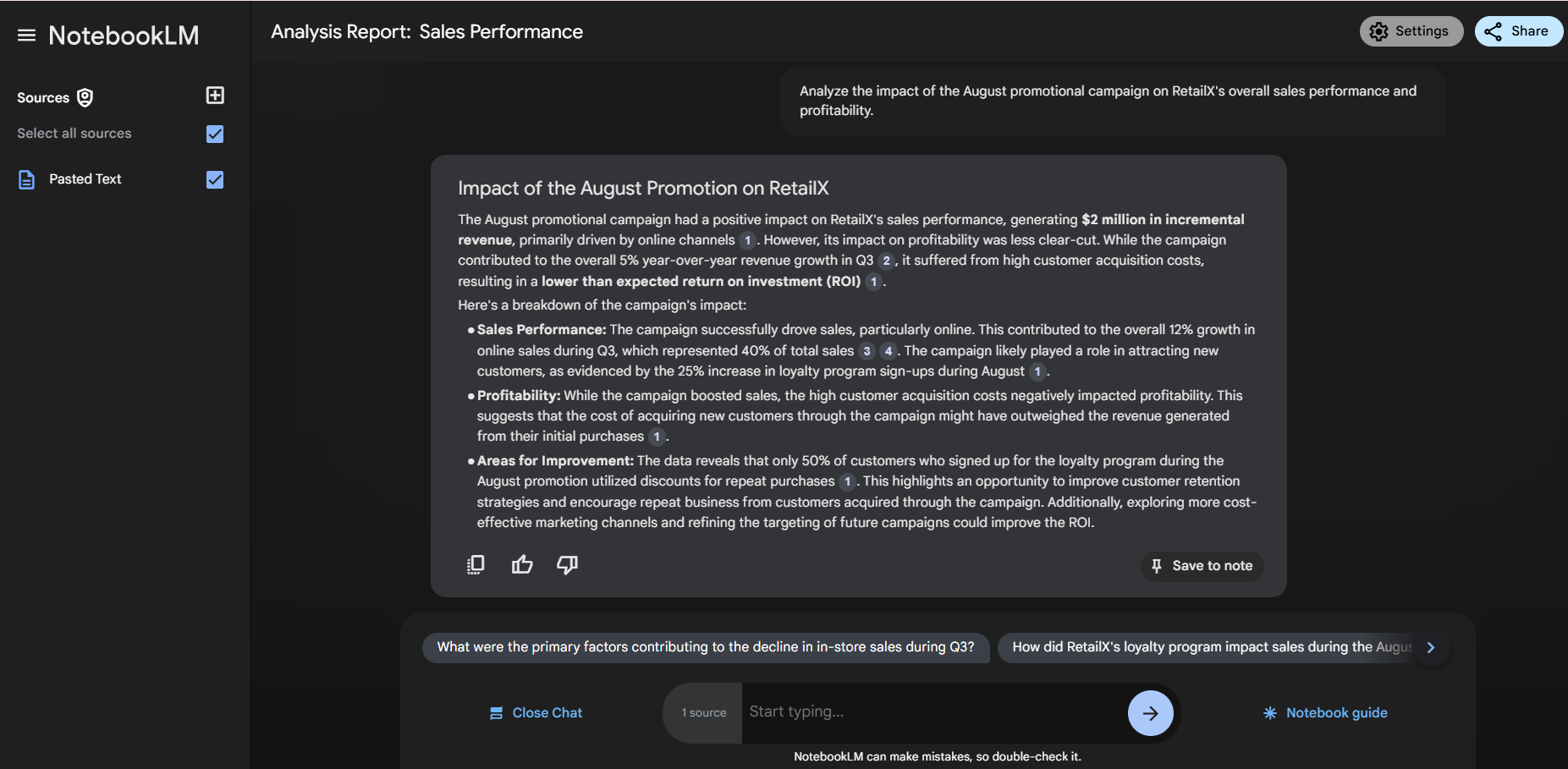Open citation 1 after "repeat purchases"
The width and height of the screenshot is (1568, 769).
tap(848, 481)
